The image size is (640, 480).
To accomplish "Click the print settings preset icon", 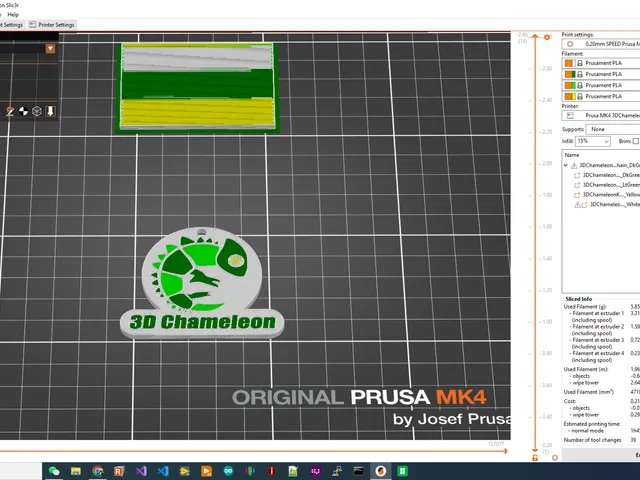I will [570, 44].
